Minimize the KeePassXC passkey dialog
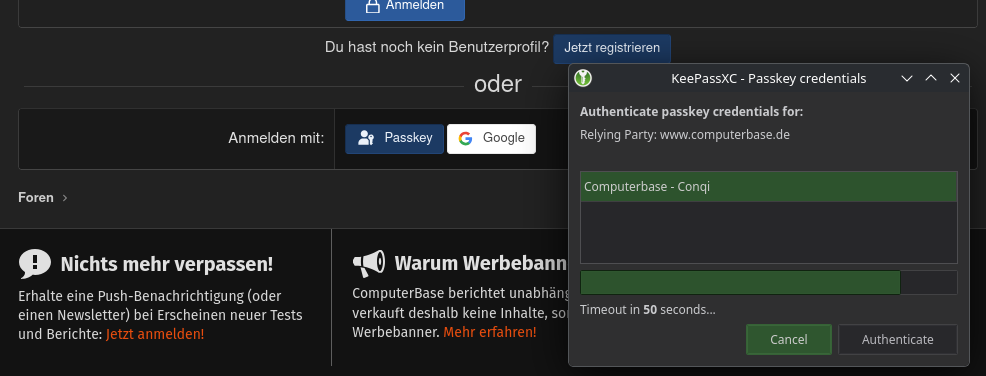The image size is (986, 376). point(907,79)
